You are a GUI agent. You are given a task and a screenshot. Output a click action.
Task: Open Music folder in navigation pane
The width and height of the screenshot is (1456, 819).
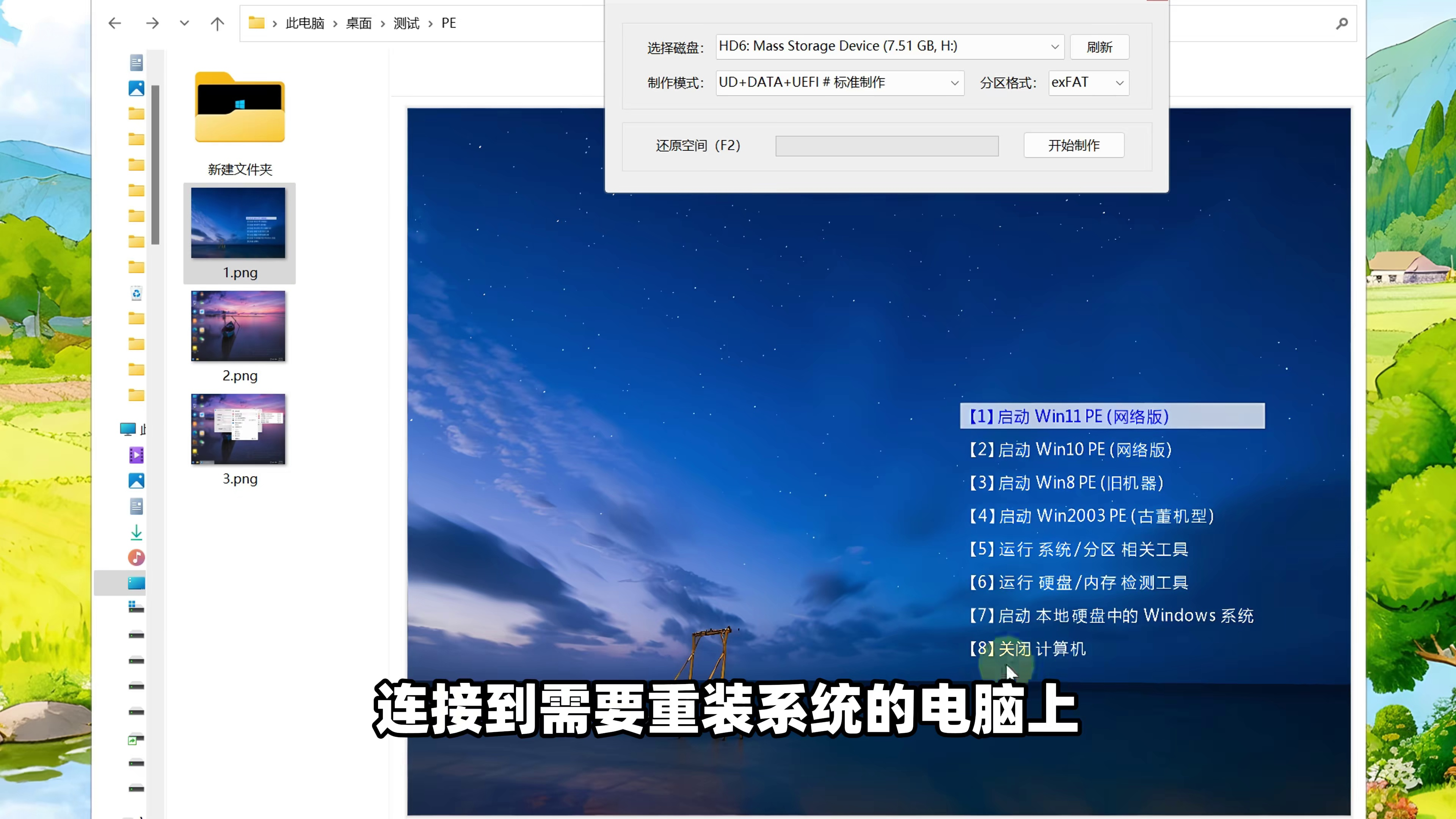pyautogui.click(x=136, y=557)
